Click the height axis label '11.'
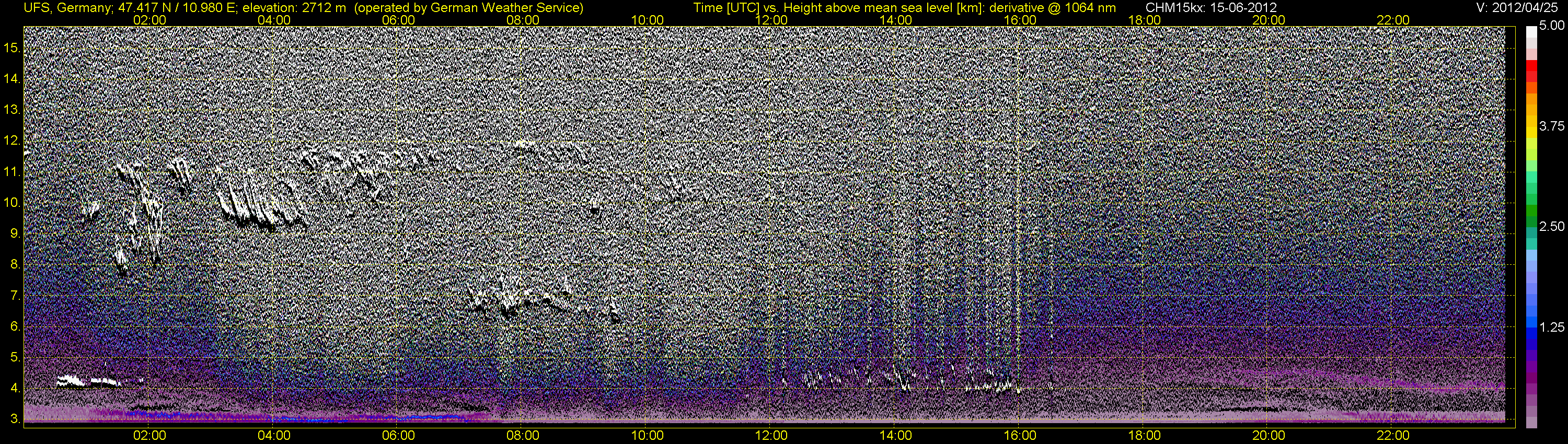This screenshot has height=444, width=1568. coord(12,172)
